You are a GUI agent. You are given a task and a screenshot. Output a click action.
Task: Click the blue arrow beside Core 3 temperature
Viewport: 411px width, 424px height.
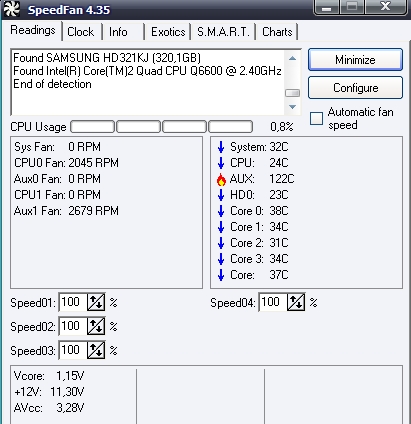click(221, 259)
